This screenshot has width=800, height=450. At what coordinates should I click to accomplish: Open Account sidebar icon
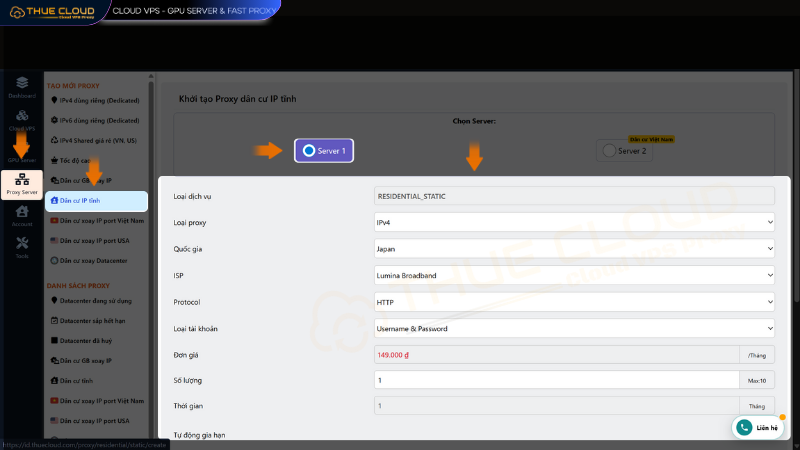click(x=22, y=216)
